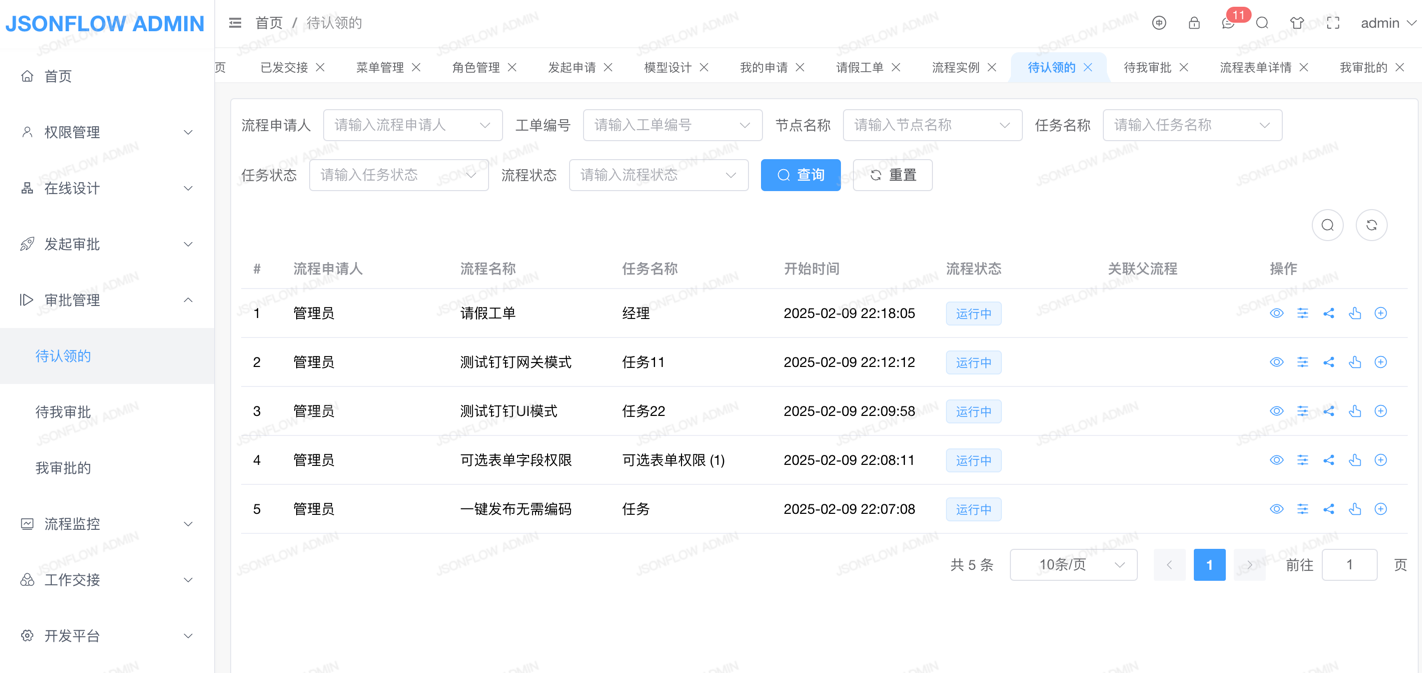Click the circled plus icon in the 任务22 row
Viewport: 1422px width, 673px height.
pos(1381,411)
